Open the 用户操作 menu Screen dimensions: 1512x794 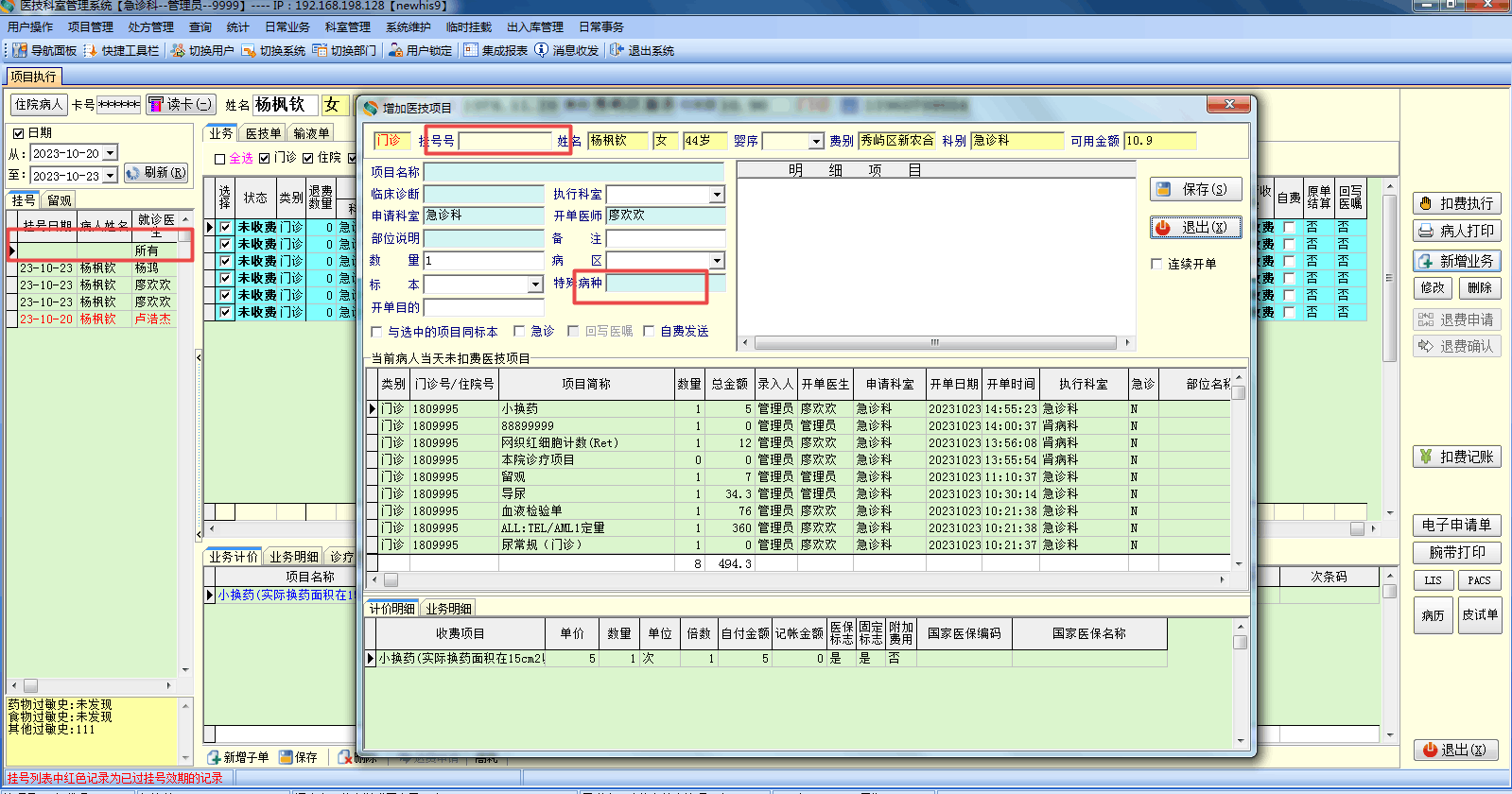tap(30, 27)
